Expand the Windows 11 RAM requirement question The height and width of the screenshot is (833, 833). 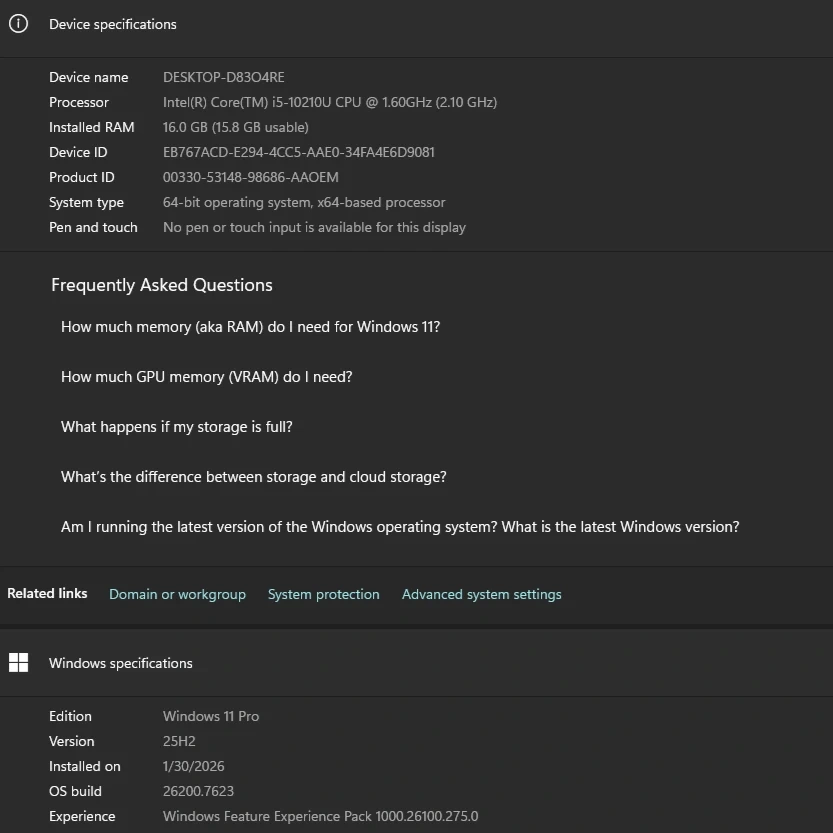(250, 327)
